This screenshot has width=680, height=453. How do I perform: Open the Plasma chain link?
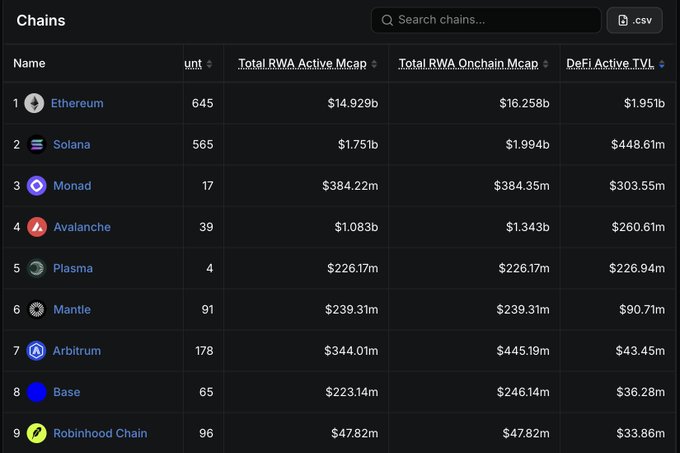(x=73, y=268)
